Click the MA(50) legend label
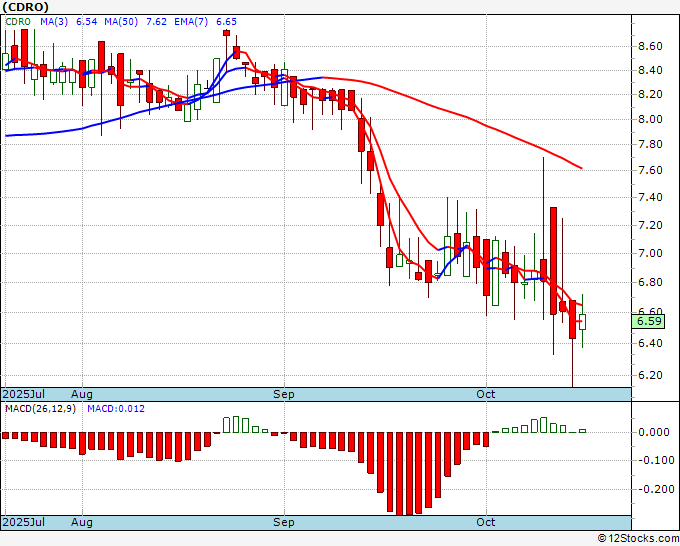 coord(121,22)
